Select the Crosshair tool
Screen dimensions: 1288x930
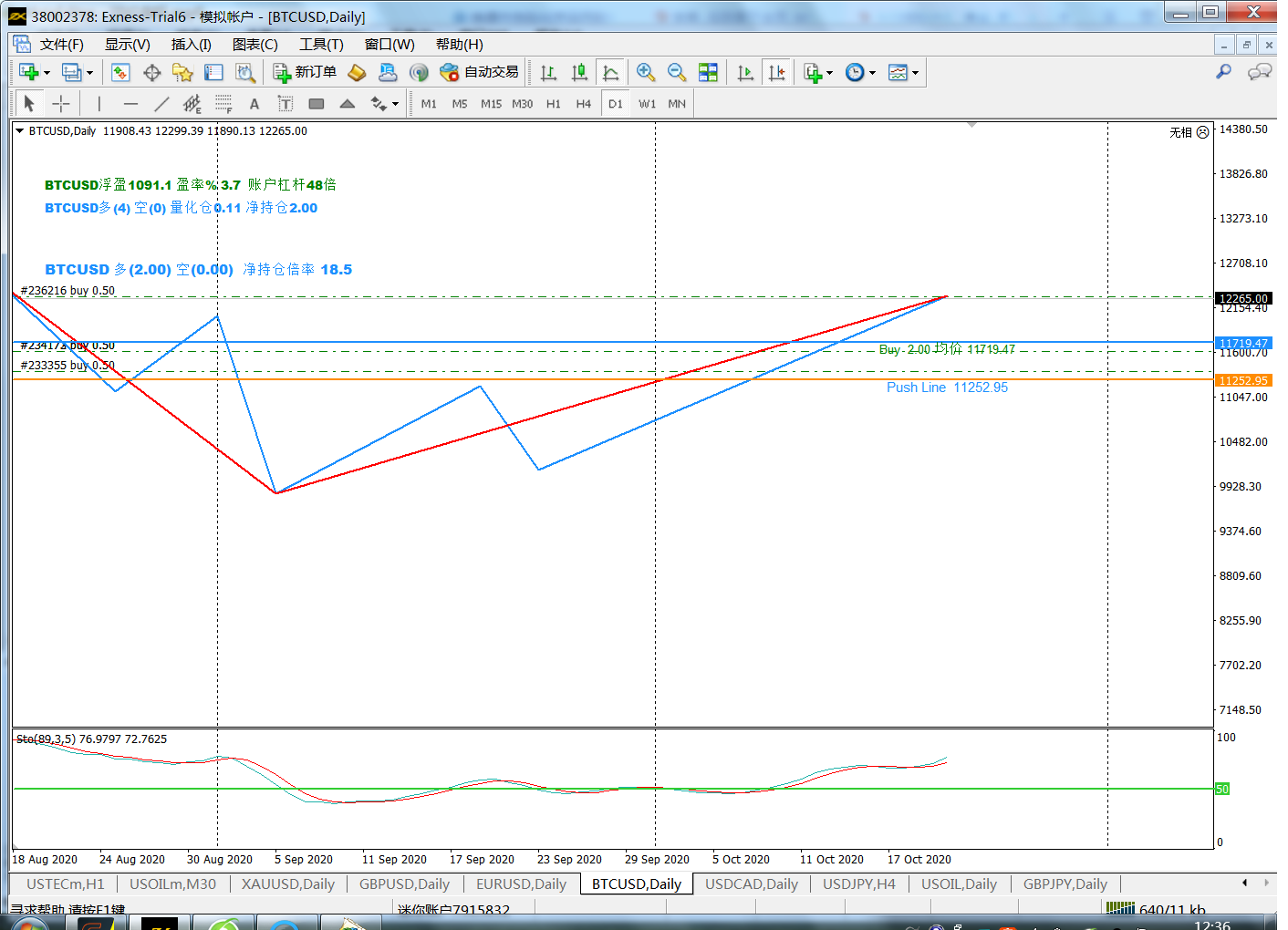[61, 104]
